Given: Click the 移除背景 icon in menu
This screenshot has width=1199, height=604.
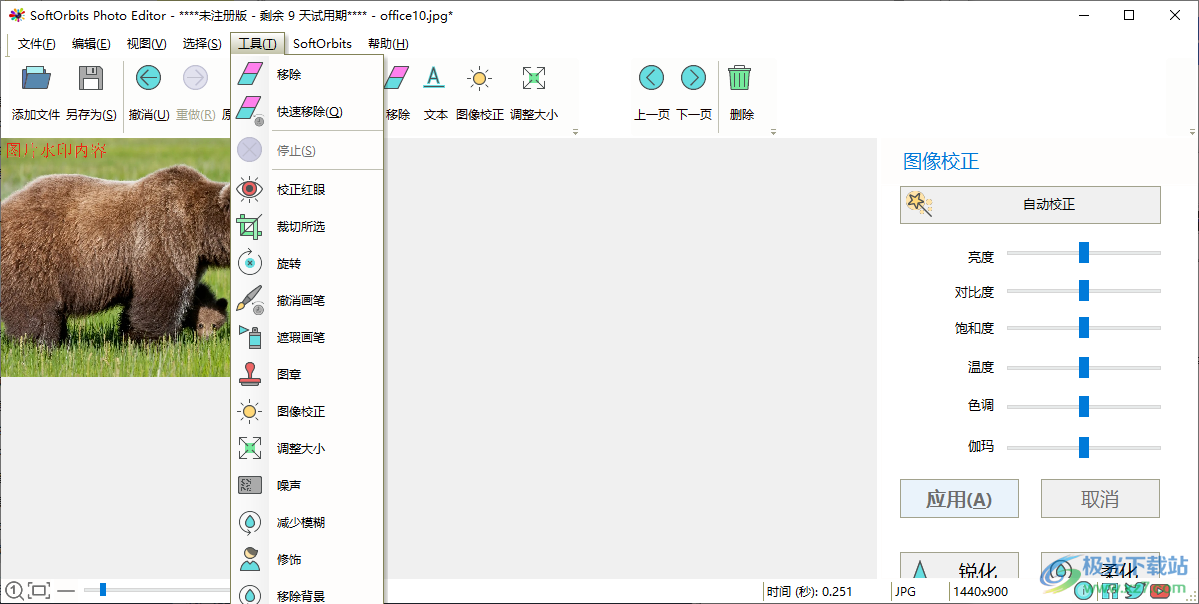Looking at the screenshot, I should tap(250, 595).
